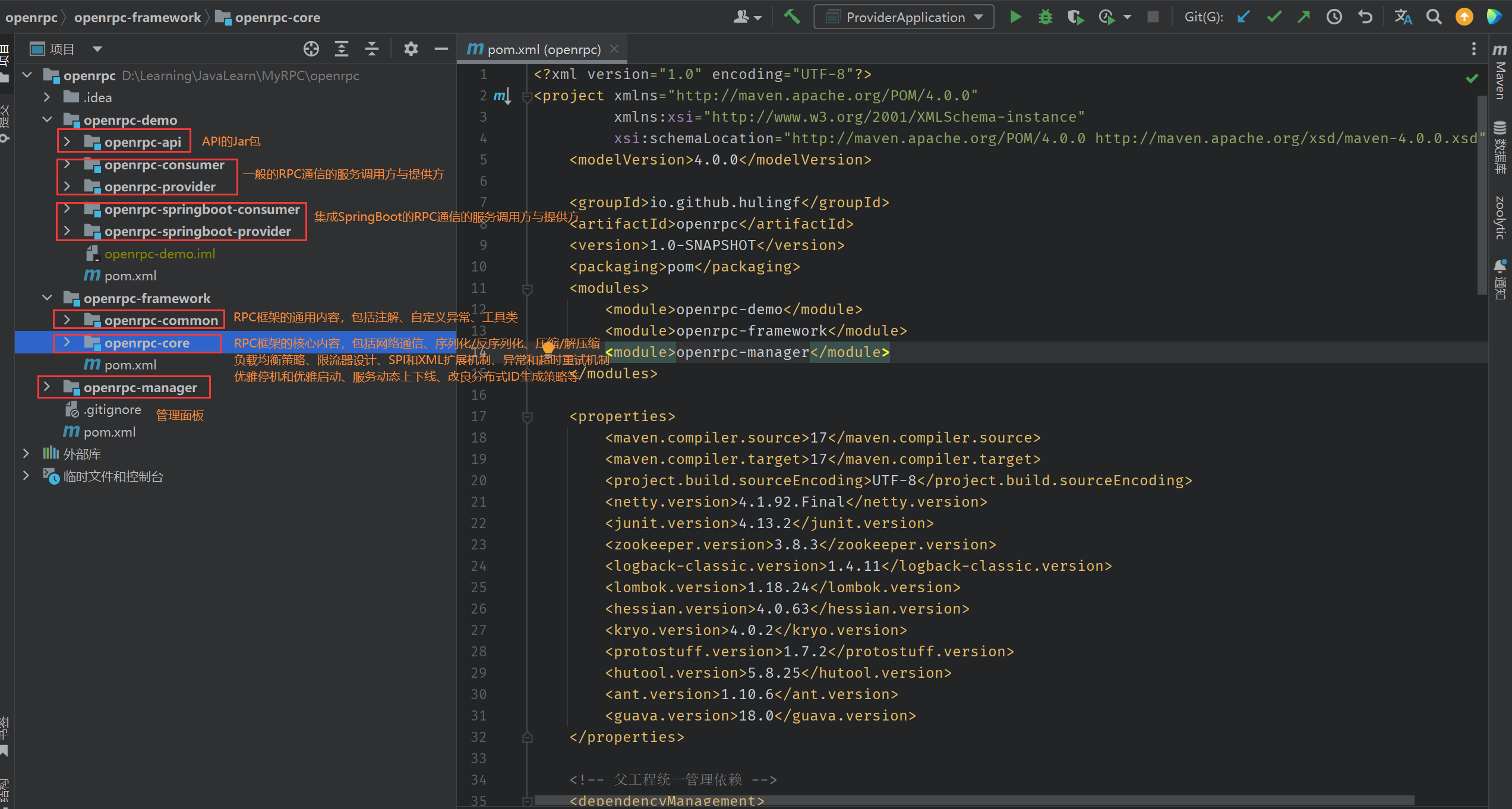Screen dimensions: 1512x809
Task: Open editor tab options three-dot menu
Action: pos(1474,49)
